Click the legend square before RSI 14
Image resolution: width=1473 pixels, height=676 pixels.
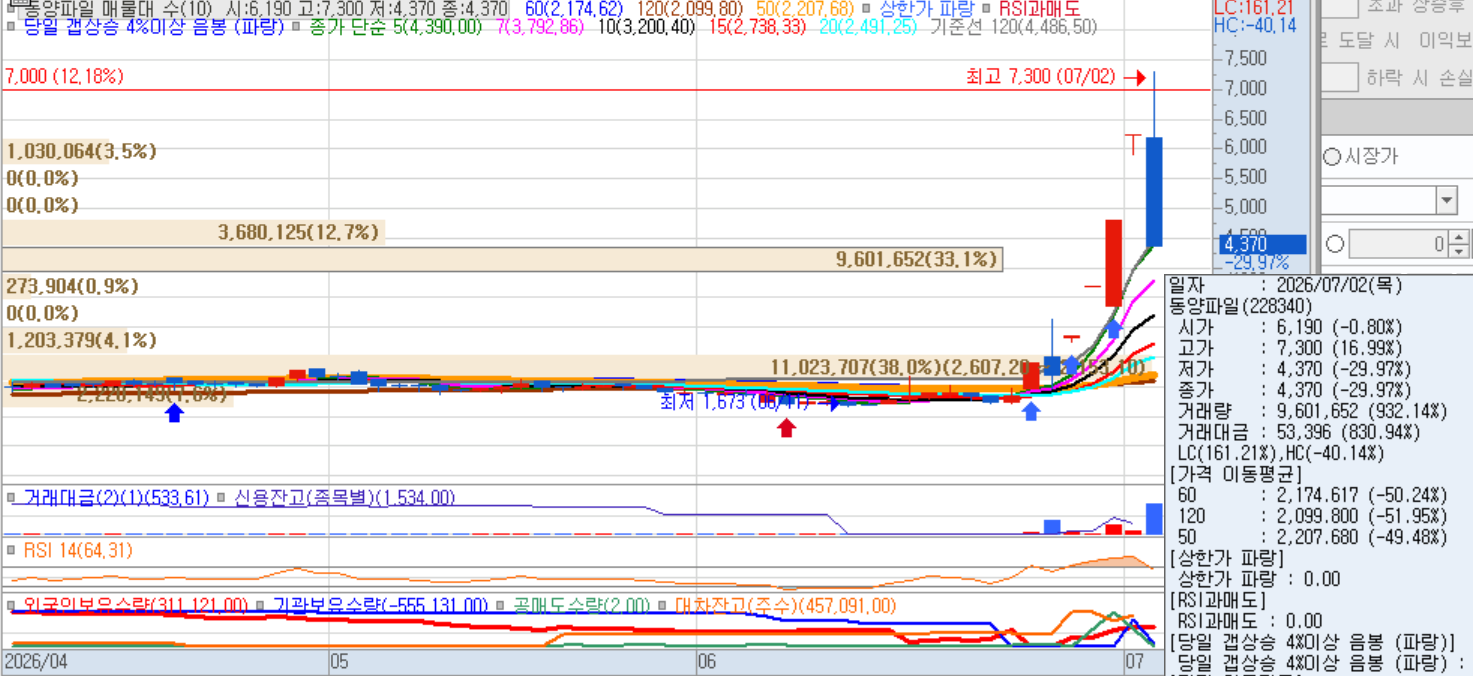(11, 551)
